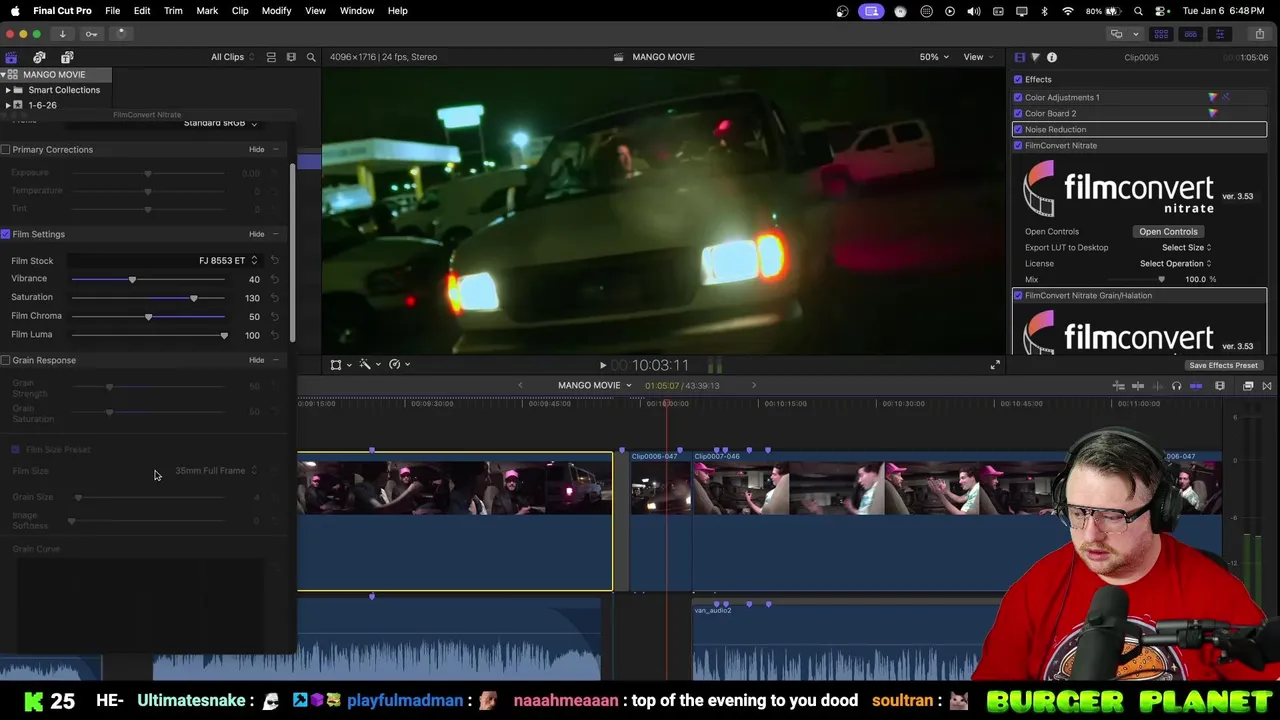Screen dimensions: 1280x720
Task: Click the viewer fullscreen arrows icon
Action: tap(995, 365)
